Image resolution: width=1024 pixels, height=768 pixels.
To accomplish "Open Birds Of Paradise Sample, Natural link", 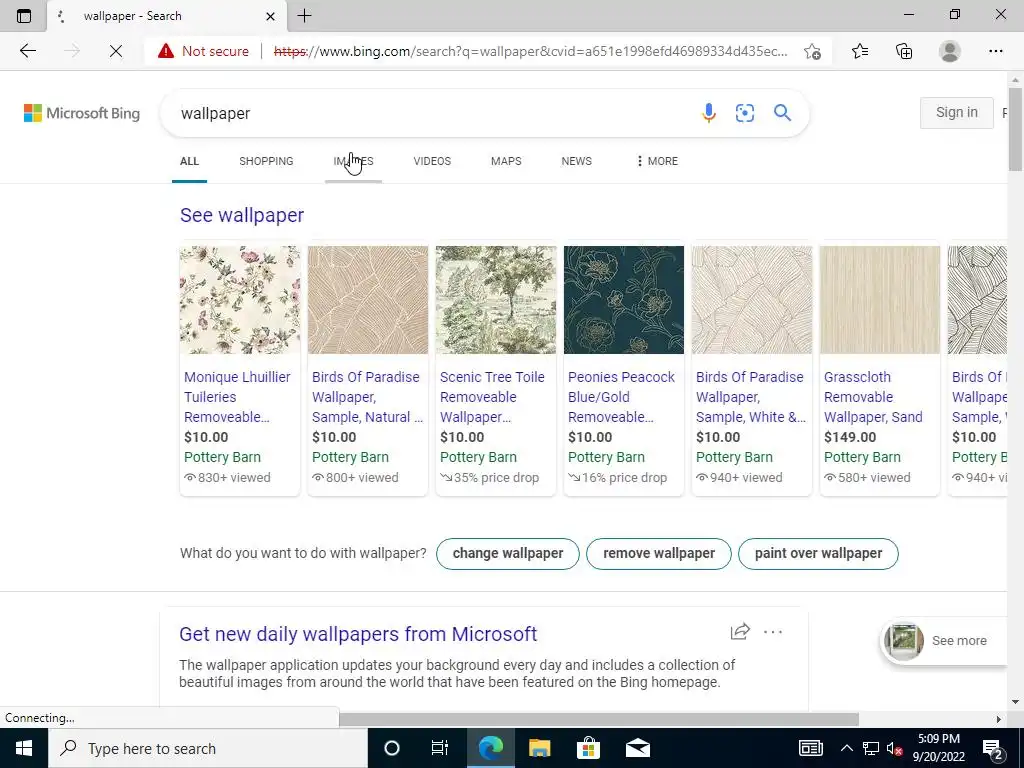I will click(368, 396).
